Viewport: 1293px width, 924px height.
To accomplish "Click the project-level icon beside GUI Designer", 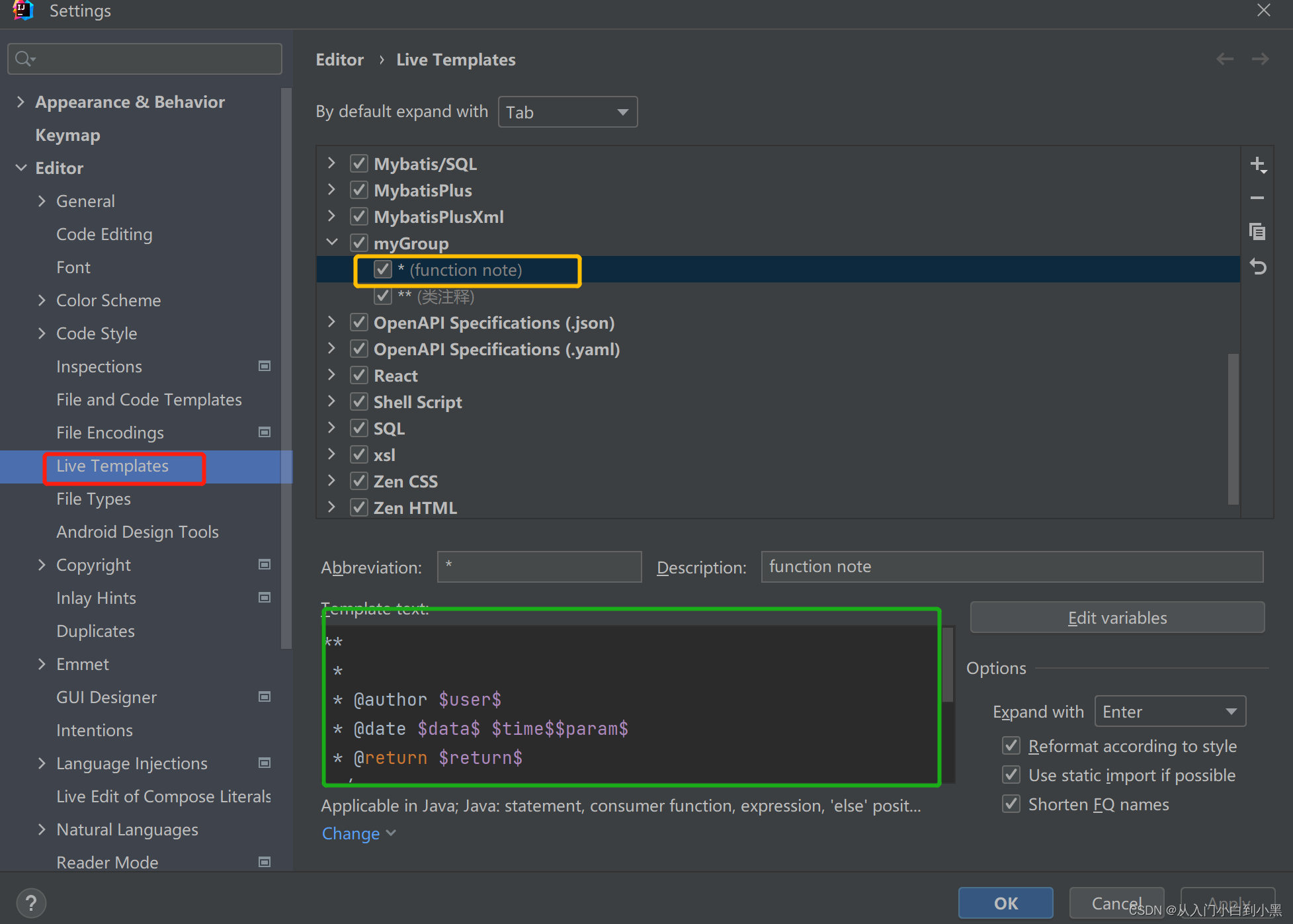I will [265, 696].
